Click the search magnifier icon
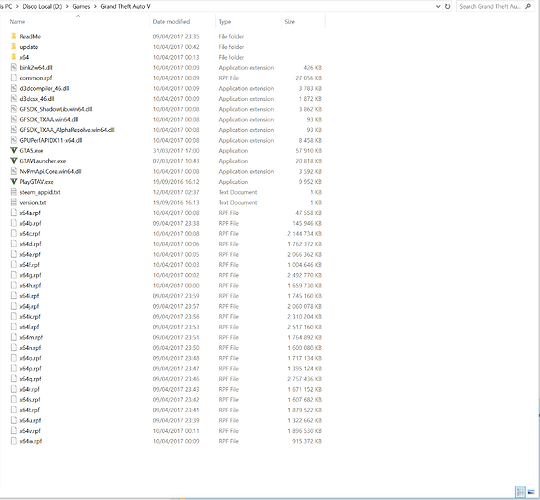 pos(528,6)
